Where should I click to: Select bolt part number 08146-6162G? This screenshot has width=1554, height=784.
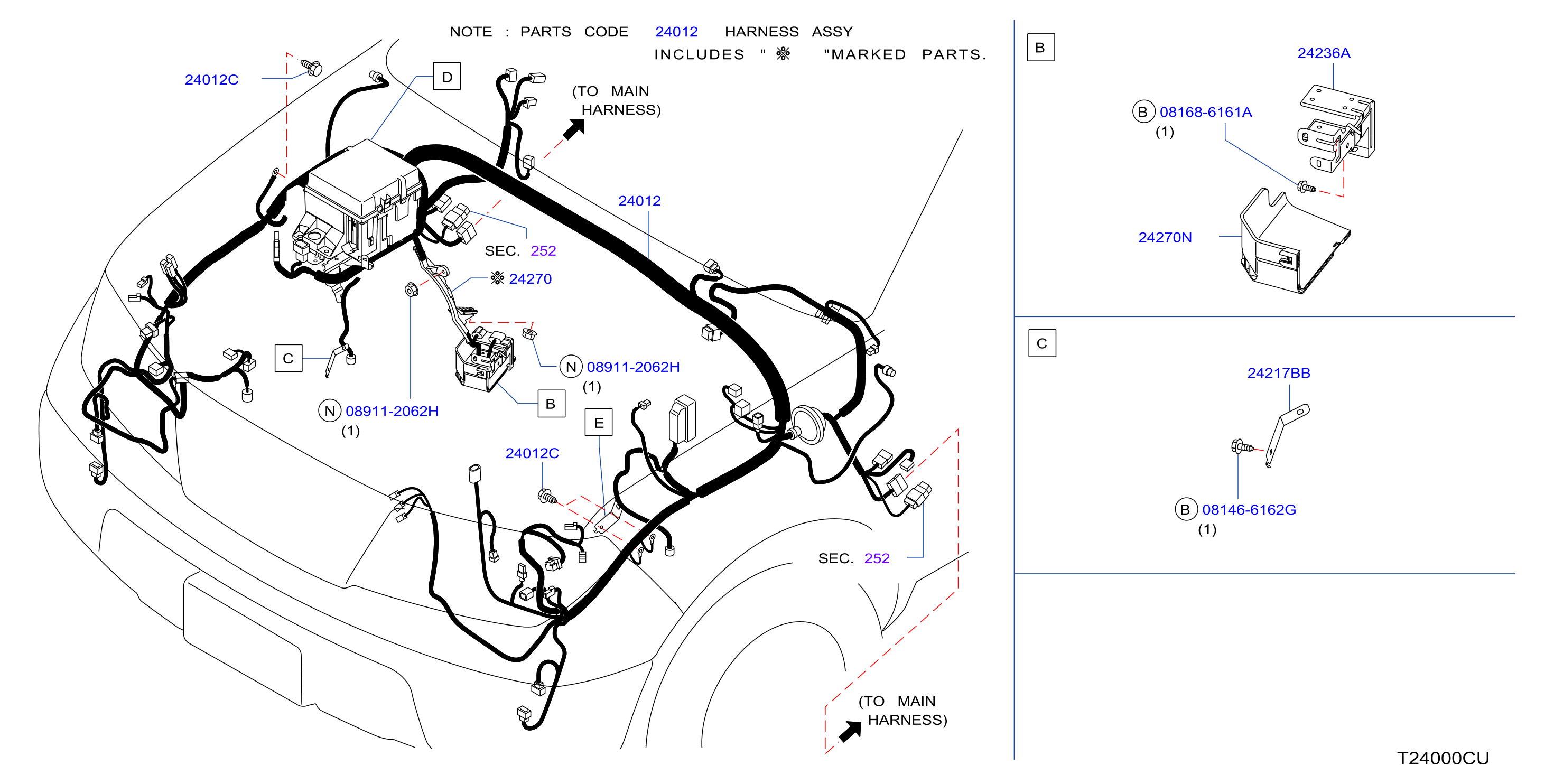(1249, 510)
